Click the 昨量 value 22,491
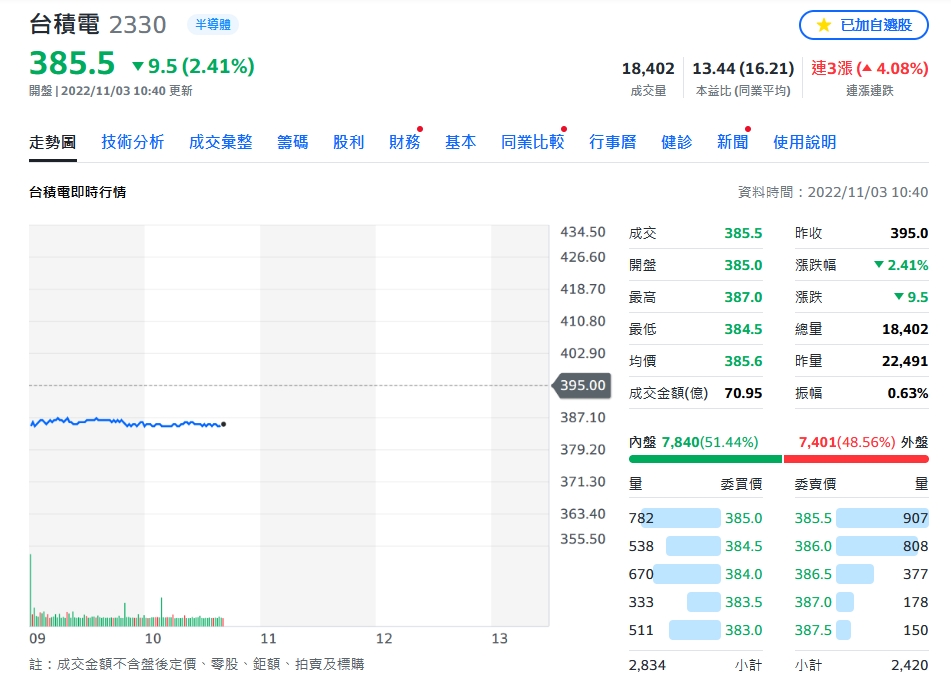This screenshot has height=693, width=951. (x=905, y=361)
